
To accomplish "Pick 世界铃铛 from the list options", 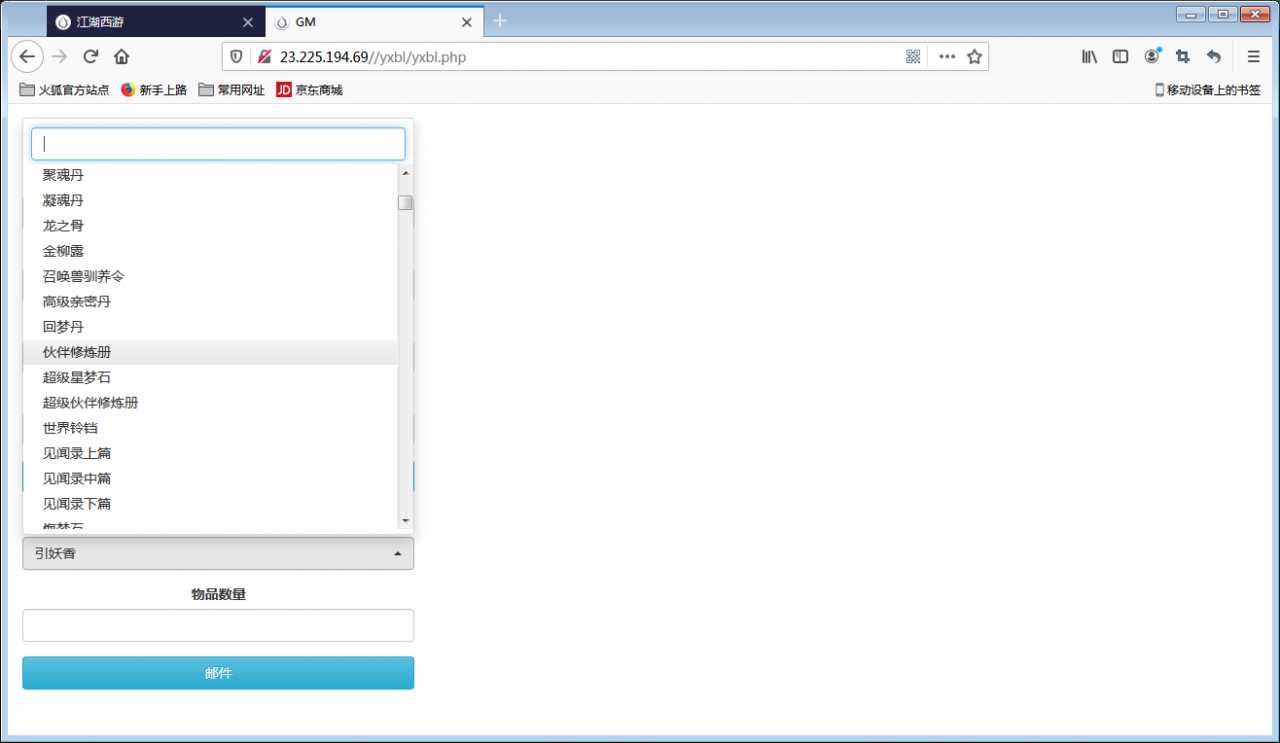I will [x=210, y=428].
